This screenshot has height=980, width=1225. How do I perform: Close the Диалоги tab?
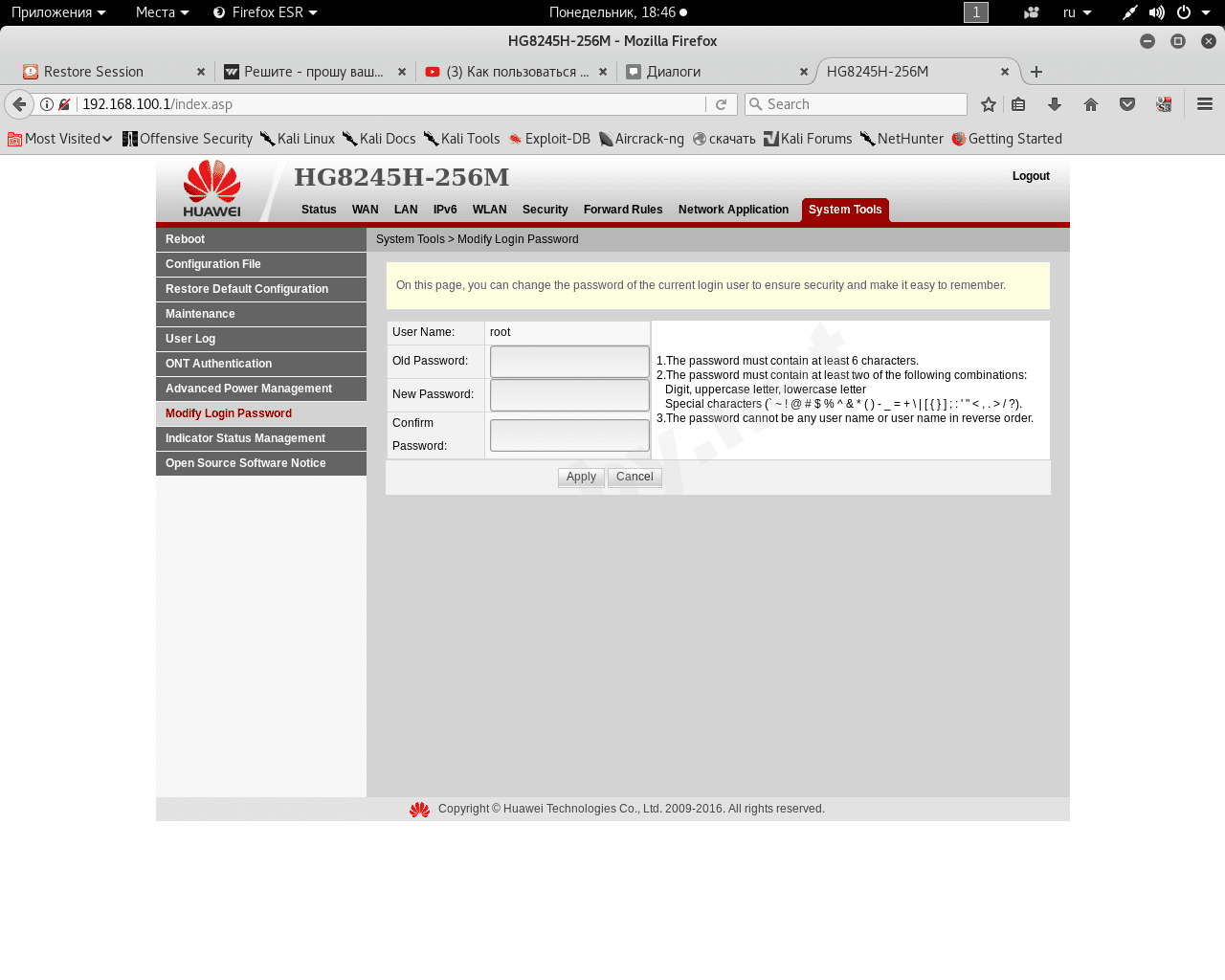804,72
